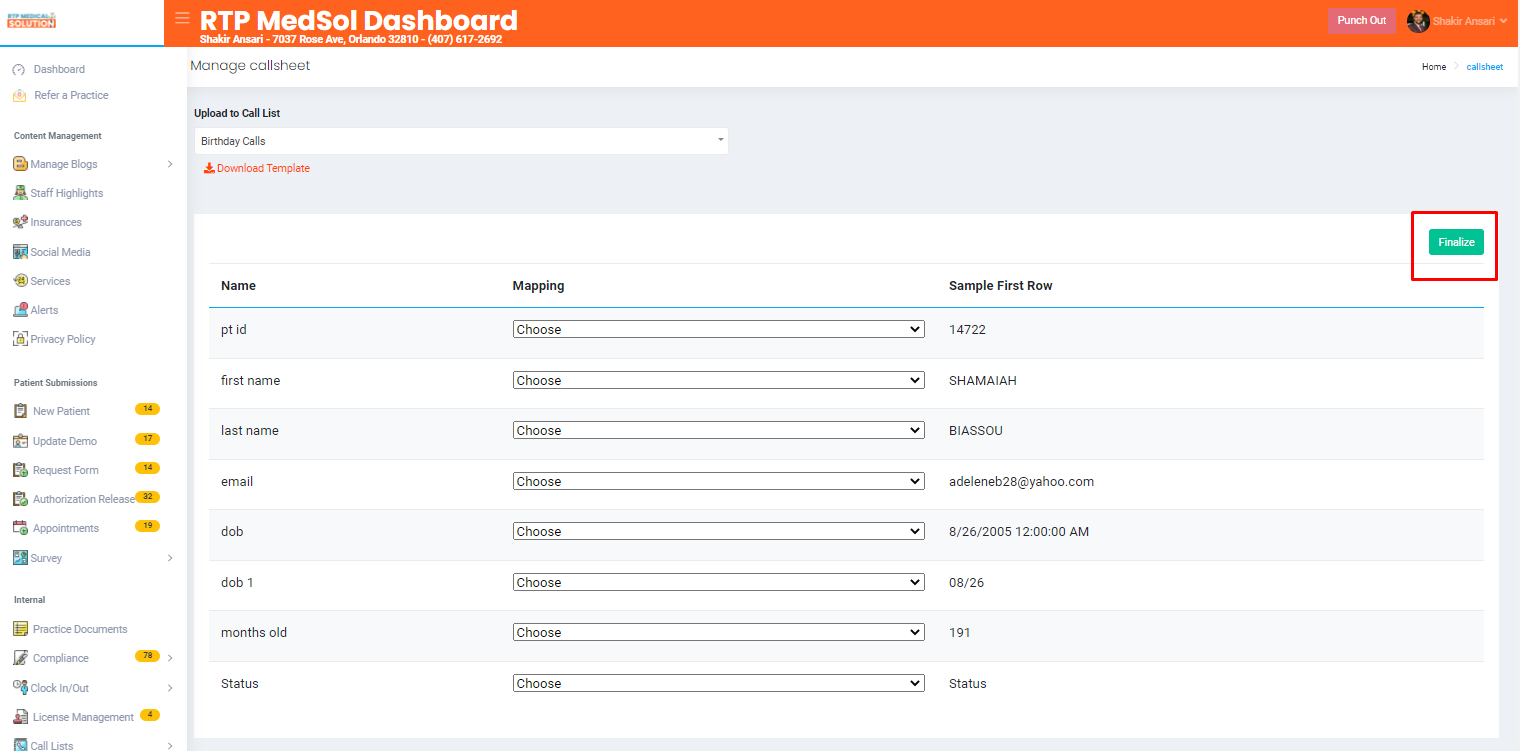
Task: Click the Manage Blogs icon
Action: 20,164
